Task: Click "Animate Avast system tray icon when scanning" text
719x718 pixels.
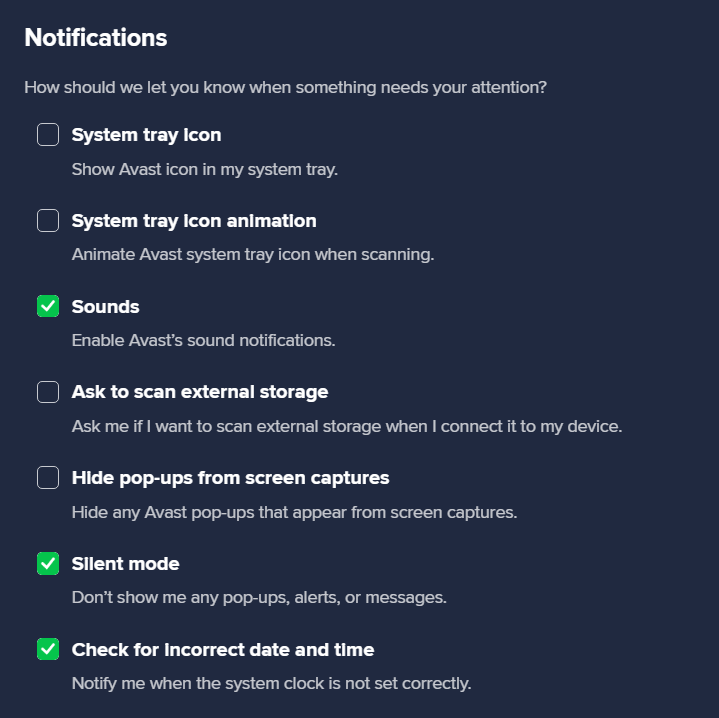Action: point(252,255)
